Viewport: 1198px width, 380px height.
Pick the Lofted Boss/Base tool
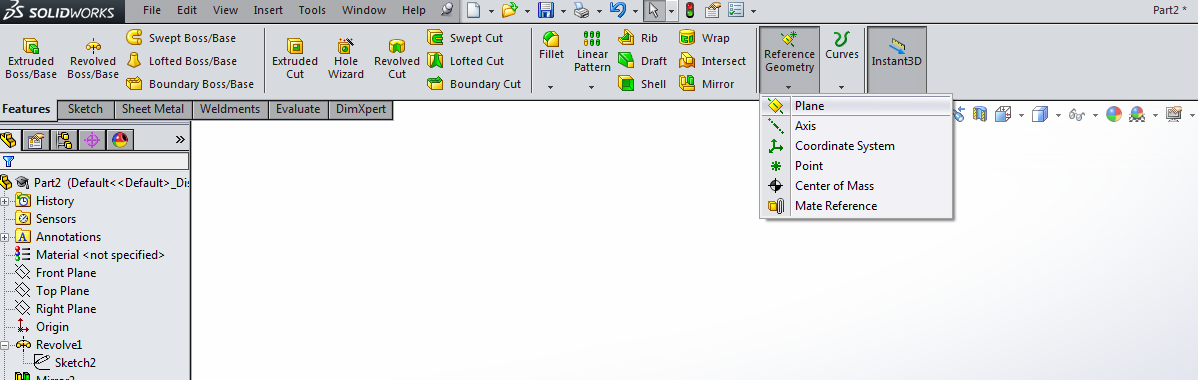181,61
